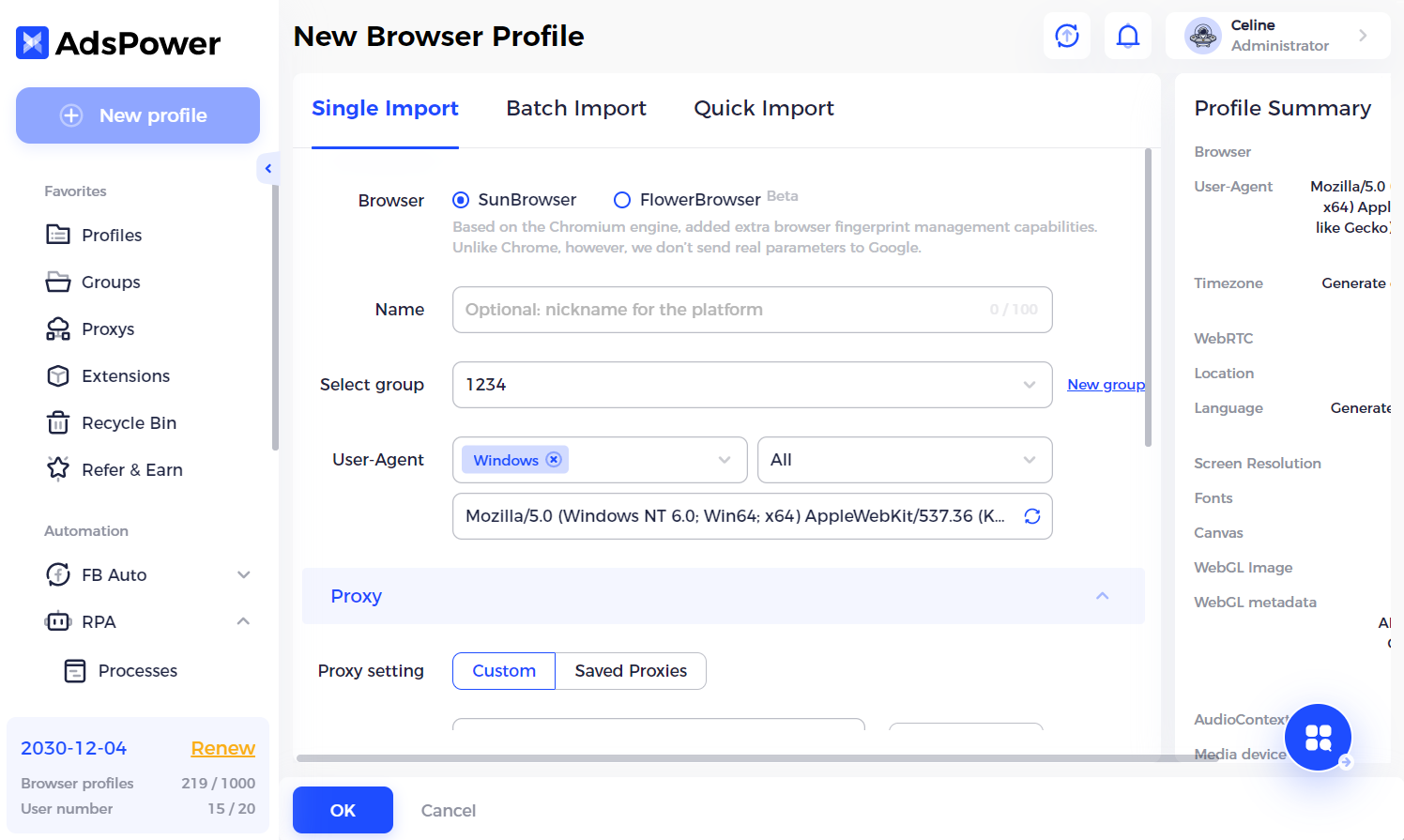Click the RPA robot icon

[58, 621]
